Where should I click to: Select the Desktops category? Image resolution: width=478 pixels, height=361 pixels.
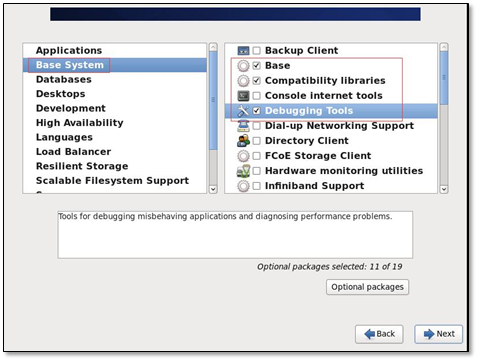[115, 94]
